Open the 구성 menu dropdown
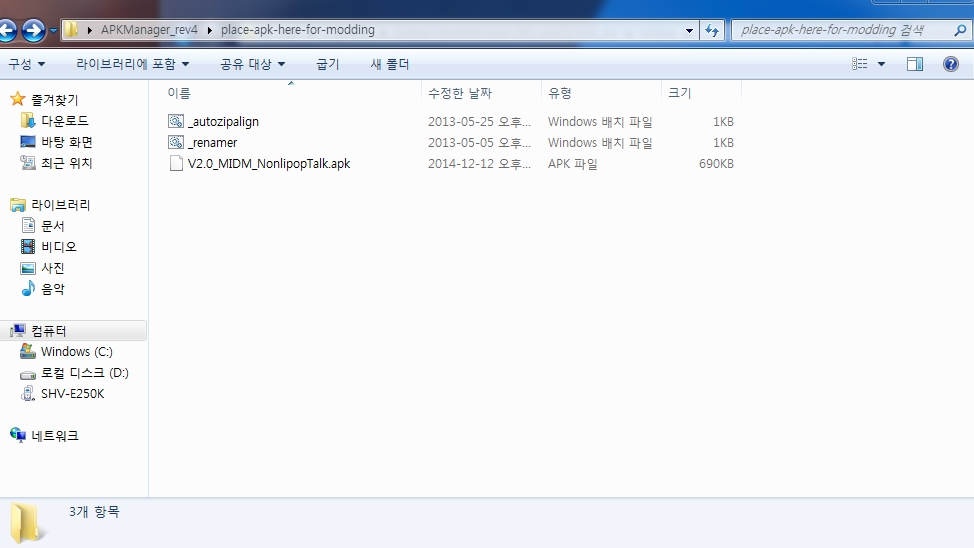 click(26, 64)
